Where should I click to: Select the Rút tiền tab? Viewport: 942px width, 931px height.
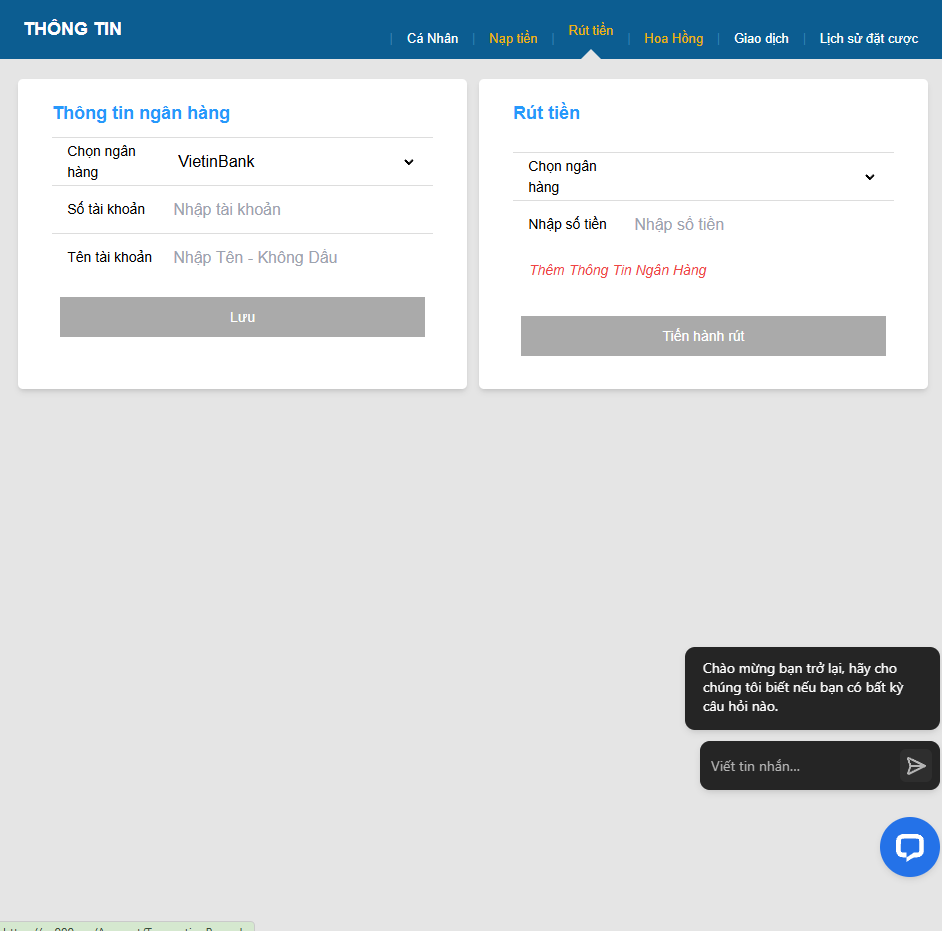tap(591, 31)
